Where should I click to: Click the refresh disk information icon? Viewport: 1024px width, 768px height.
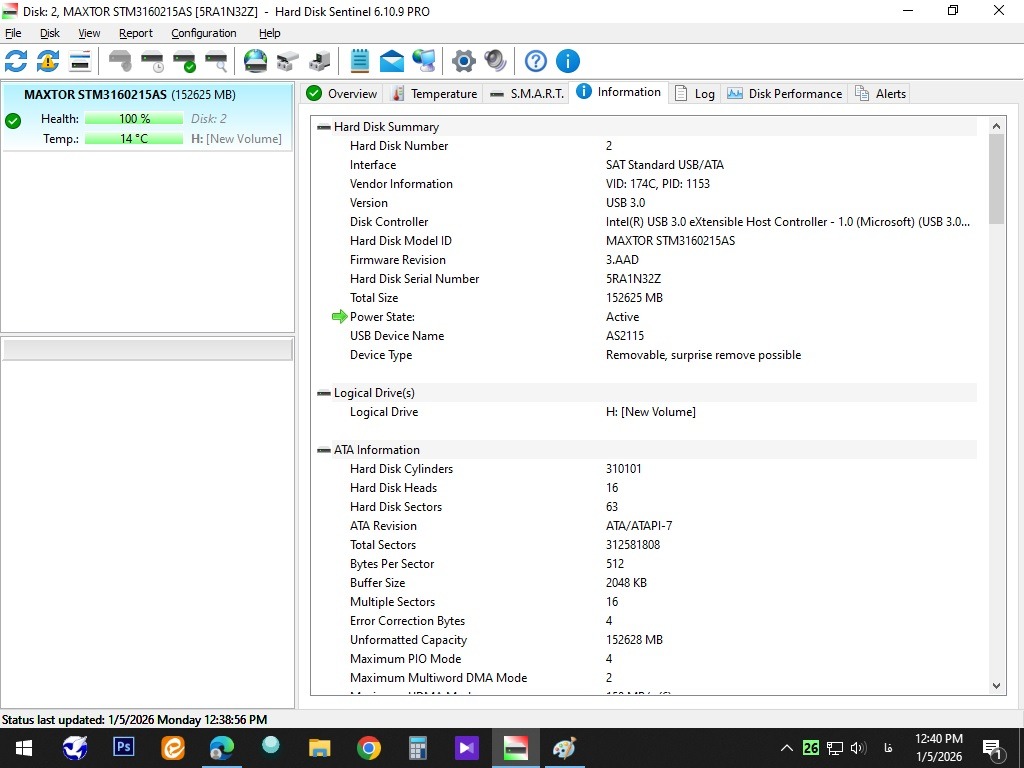pos(16,62)
